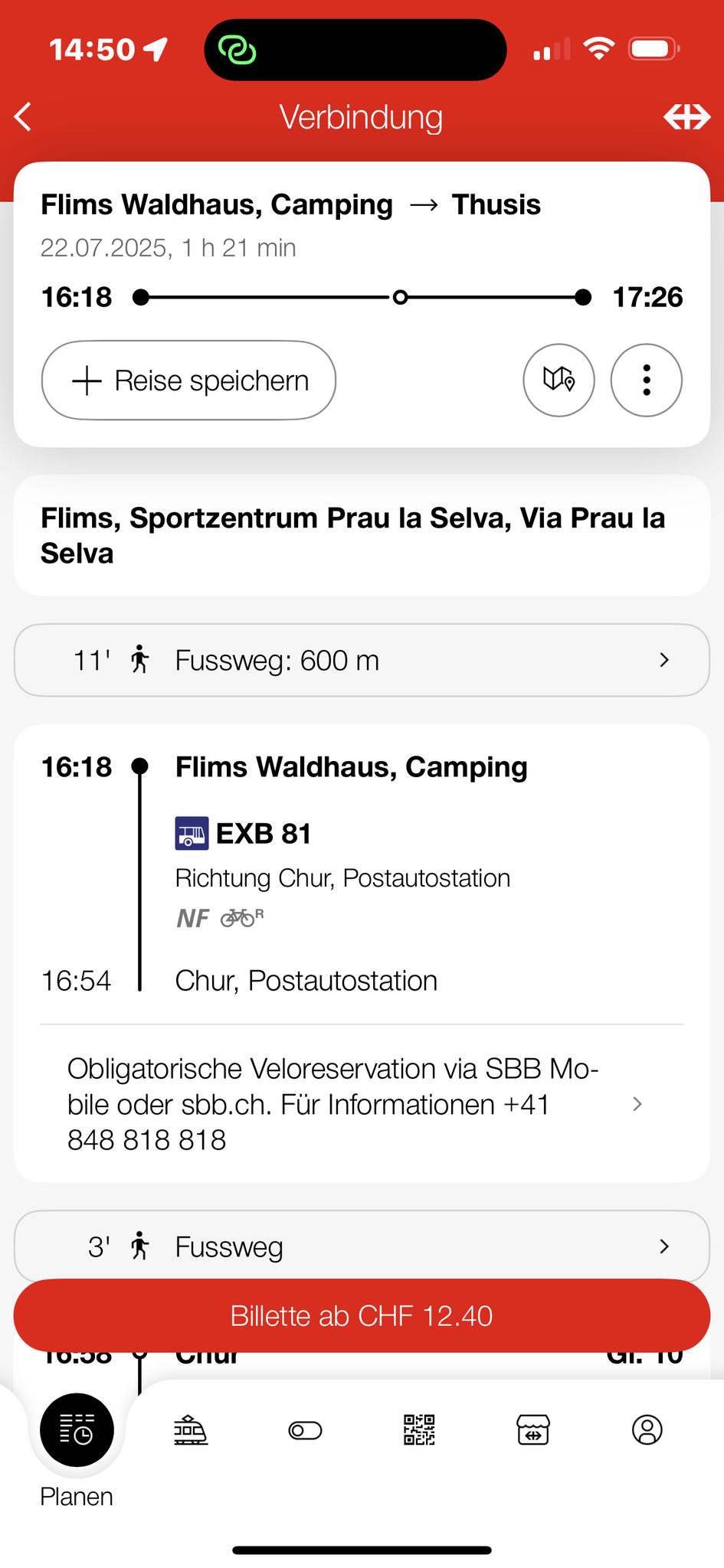
Task: Tap Billette ab CHF 12.40 button
Action: click(x=362, y=1315)
